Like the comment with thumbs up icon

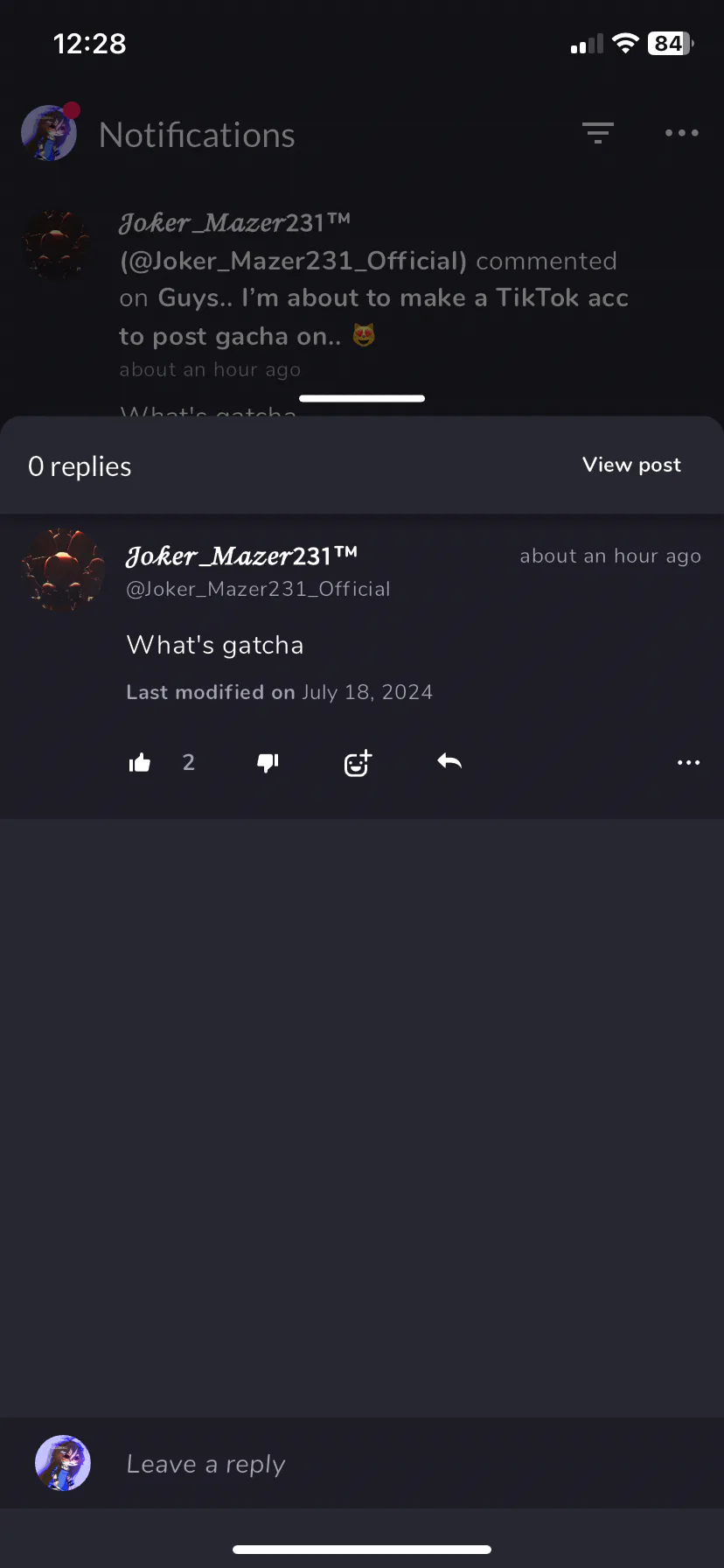click(140, 763)
